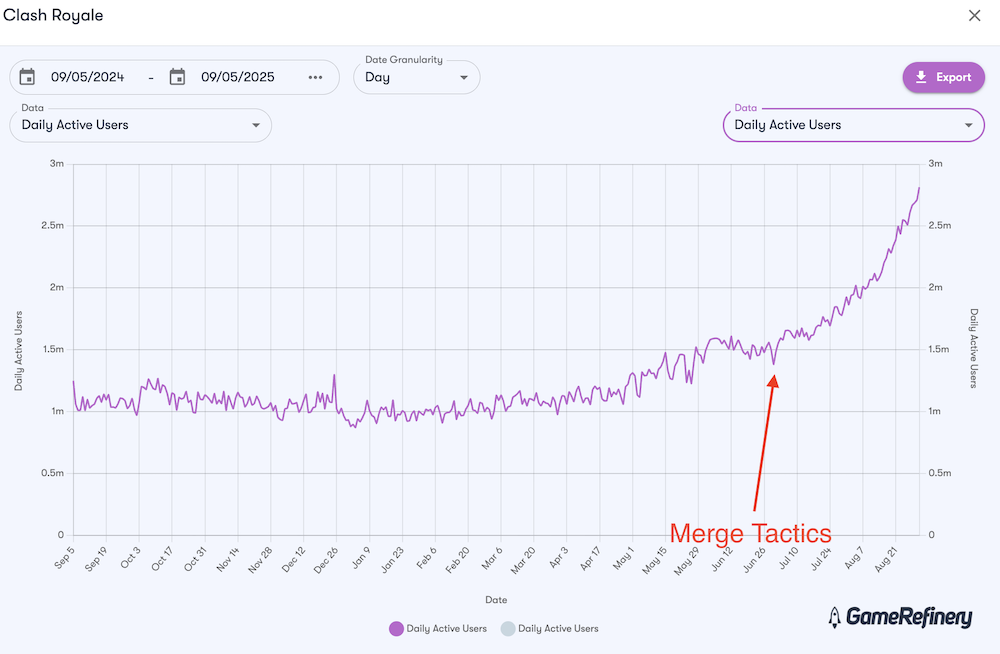
Task: Click the Sep 5 x-axis label
Action: [64, 557]
